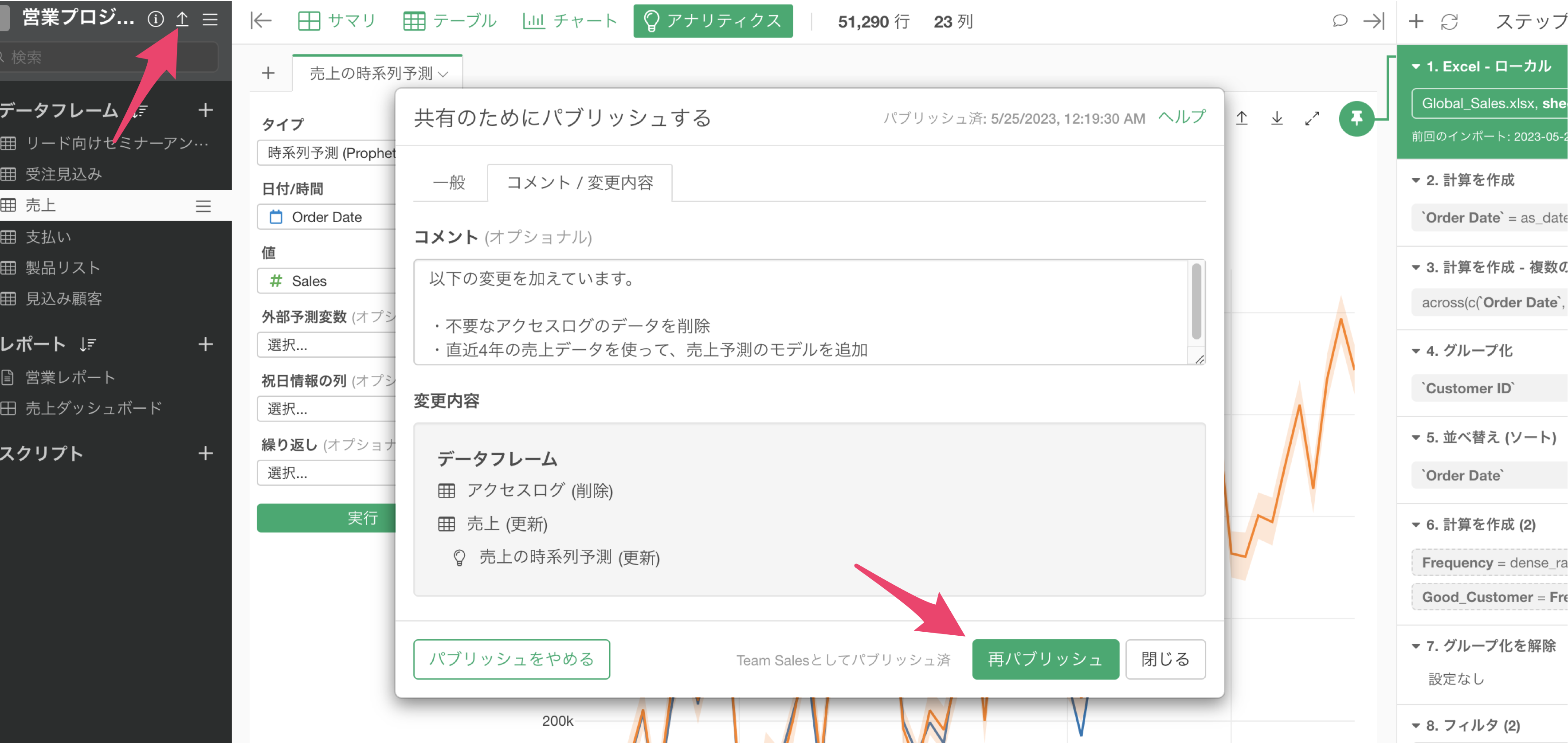The width and height of the screenshot is (1568, 743).
Task: Click the comment box scrollbar
Action: click(x=1196, y=301)
